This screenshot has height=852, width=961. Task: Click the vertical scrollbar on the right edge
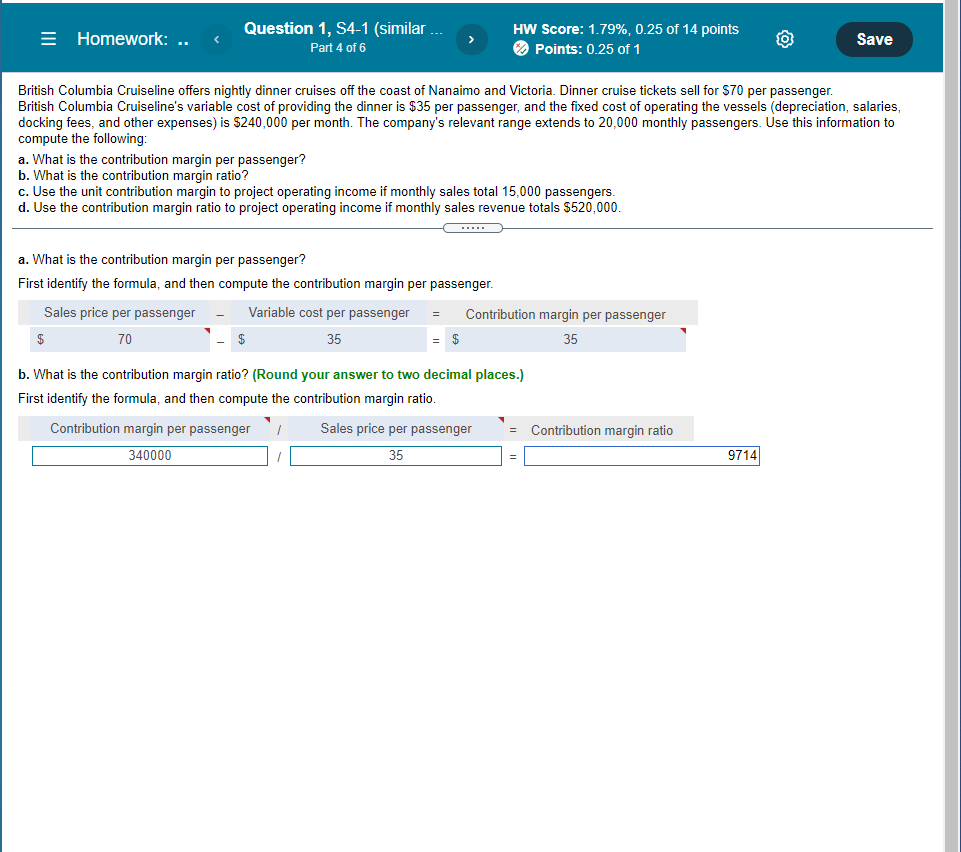(x=952, y=400)
